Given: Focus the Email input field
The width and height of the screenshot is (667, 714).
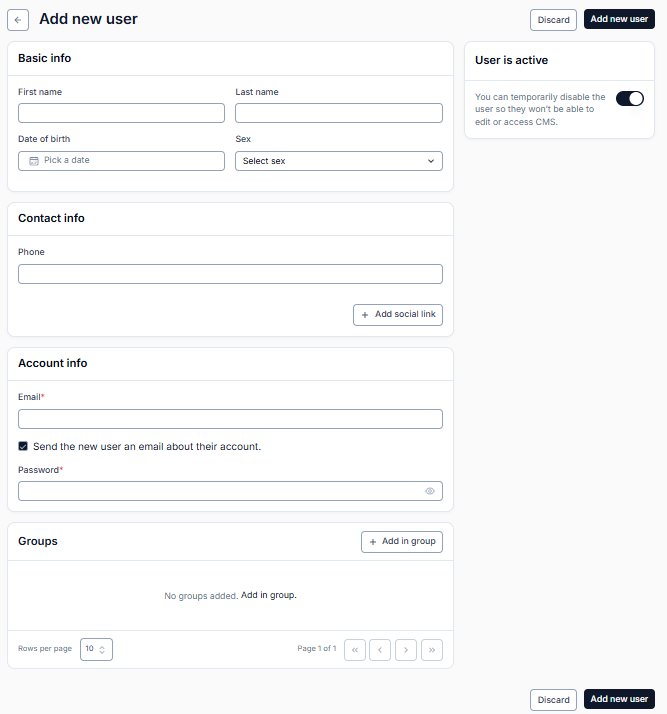Looking at the screenshot, I should coord(230,419).
